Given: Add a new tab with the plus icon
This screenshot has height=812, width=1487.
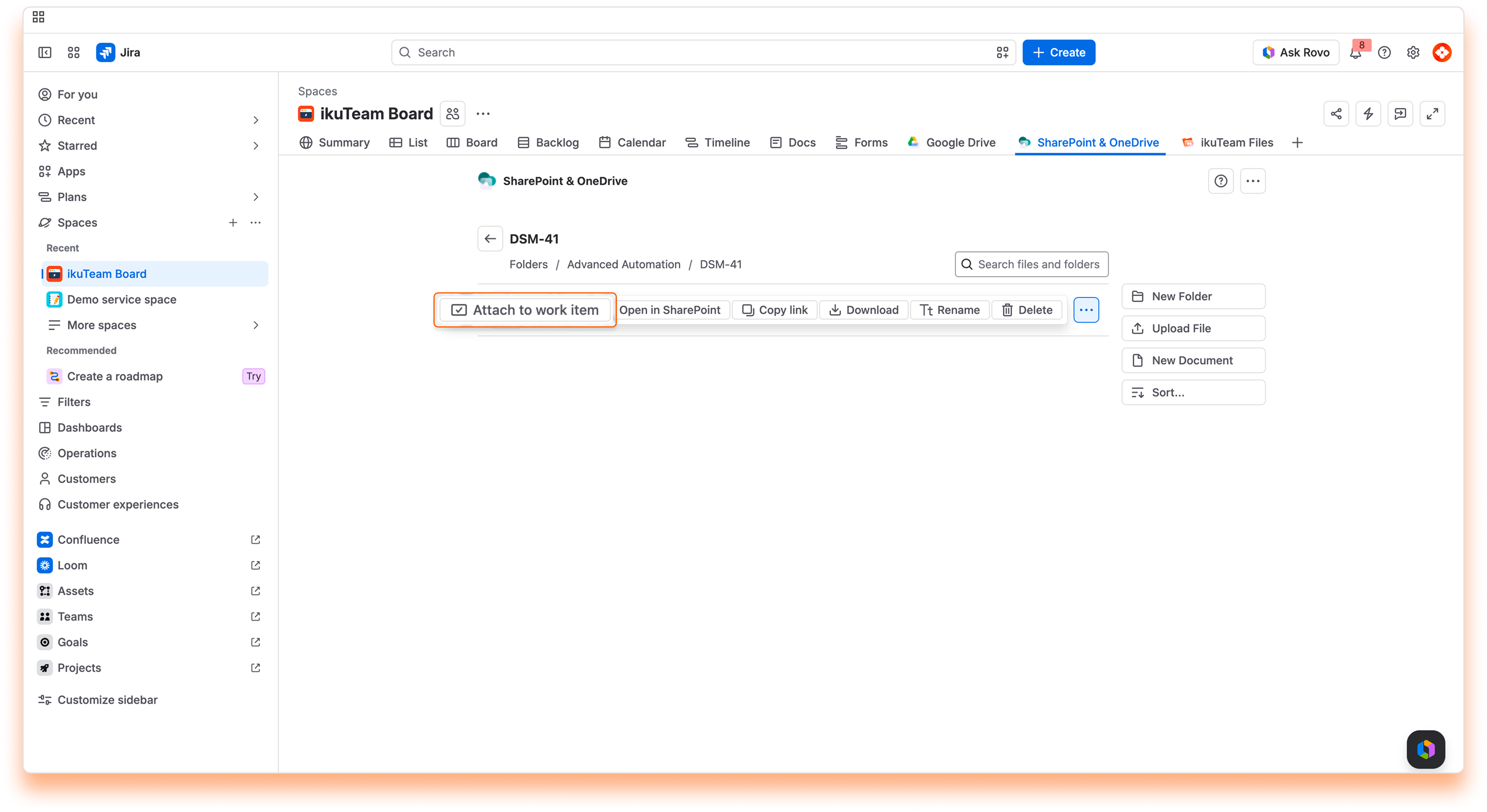Looking at the screenshot, I should click(1298, 143).
